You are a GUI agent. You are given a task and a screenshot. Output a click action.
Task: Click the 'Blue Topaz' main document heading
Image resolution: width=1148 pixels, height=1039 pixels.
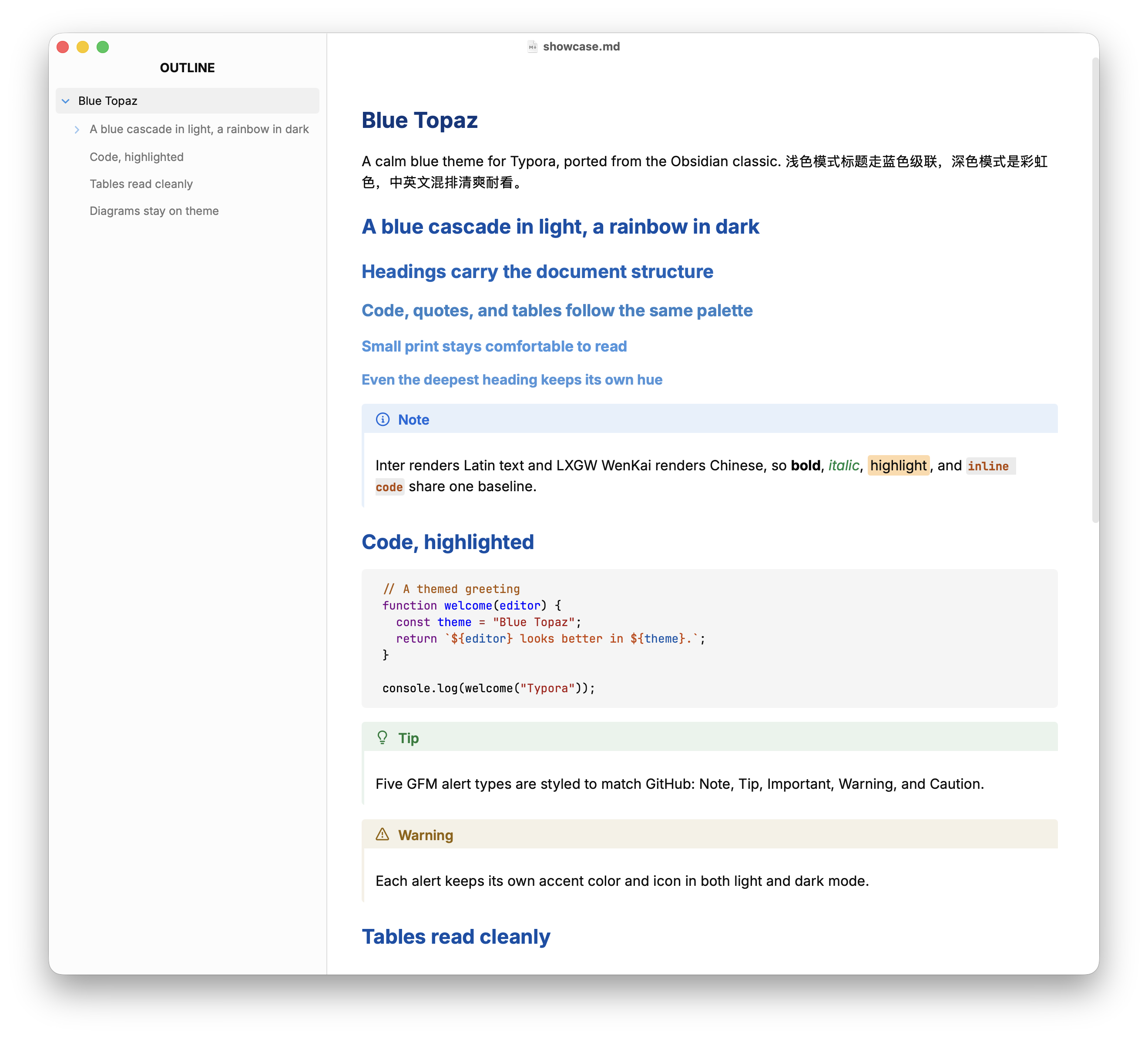pos(420,120)
